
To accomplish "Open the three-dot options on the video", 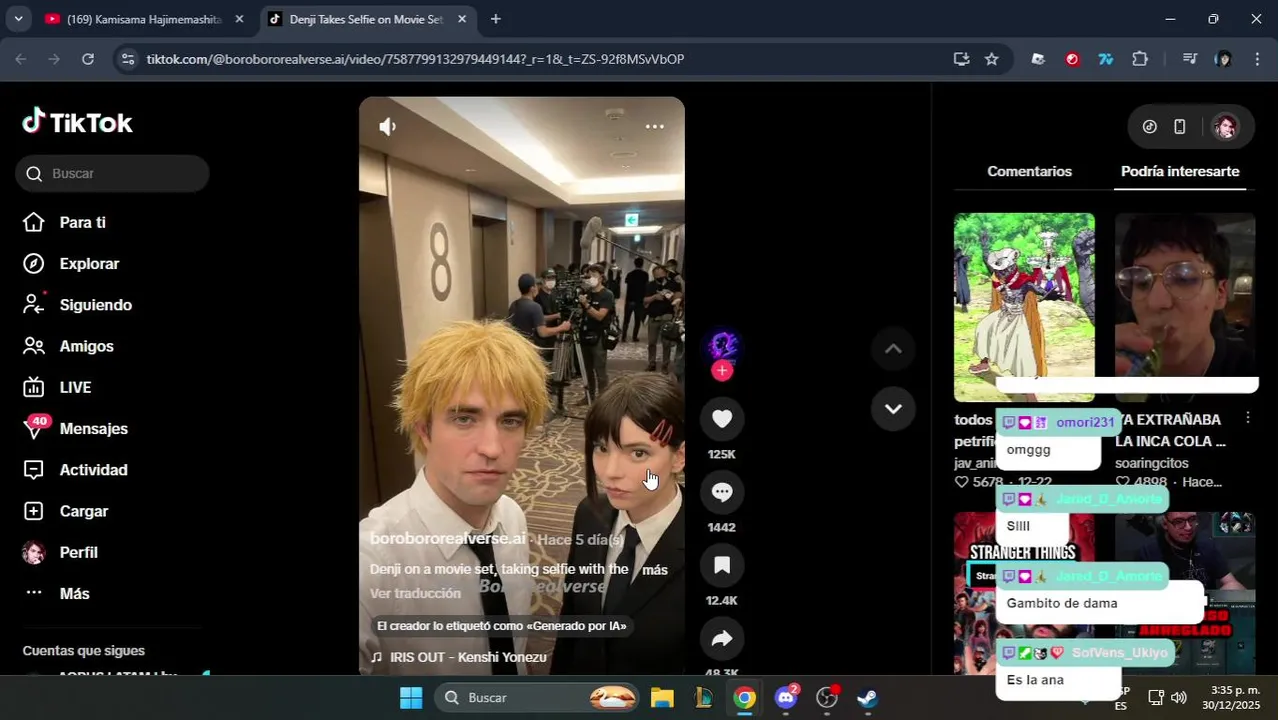I will (655, 126).
